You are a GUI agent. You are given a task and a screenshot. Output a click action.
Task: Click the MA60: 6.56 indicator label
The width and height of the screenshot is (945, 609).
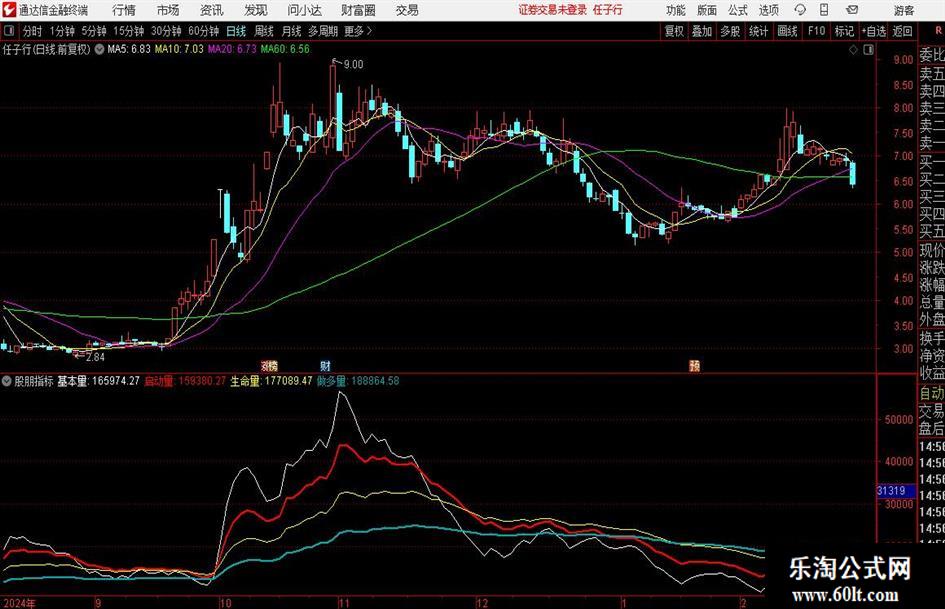(285, 49)
